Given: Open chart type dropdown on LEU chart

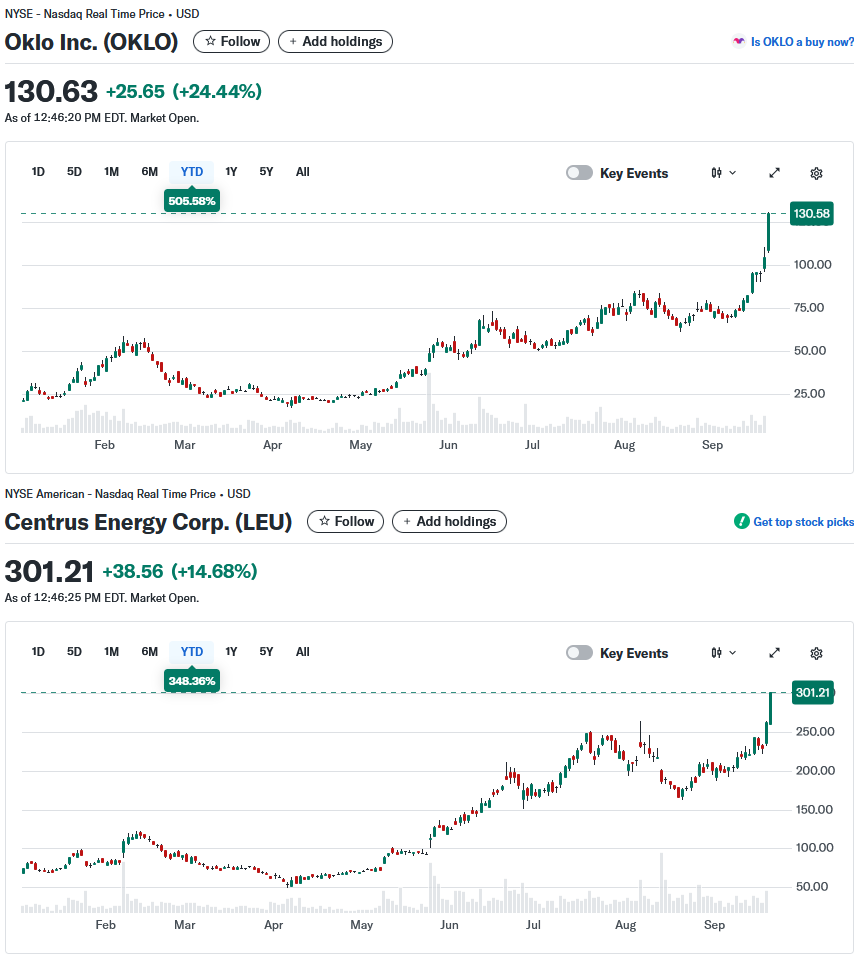Looking at the screenshot, I should tap(724, 653).
